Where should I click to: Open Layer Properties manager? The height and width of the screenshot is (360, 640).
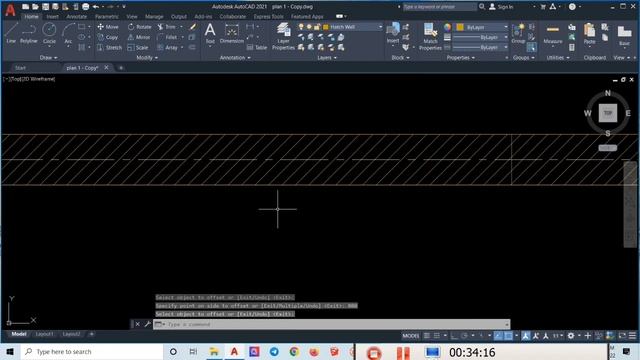[x=283, y=36]
